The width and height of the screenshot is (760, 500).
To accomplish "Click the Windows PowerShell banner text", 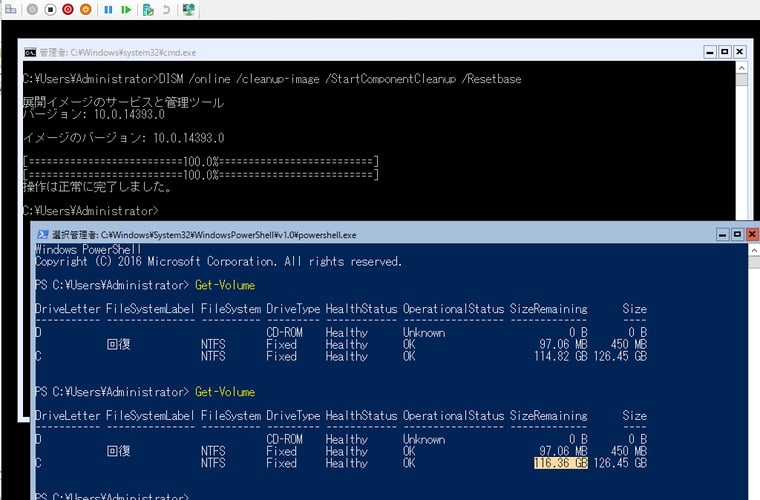I will [88, 250].
